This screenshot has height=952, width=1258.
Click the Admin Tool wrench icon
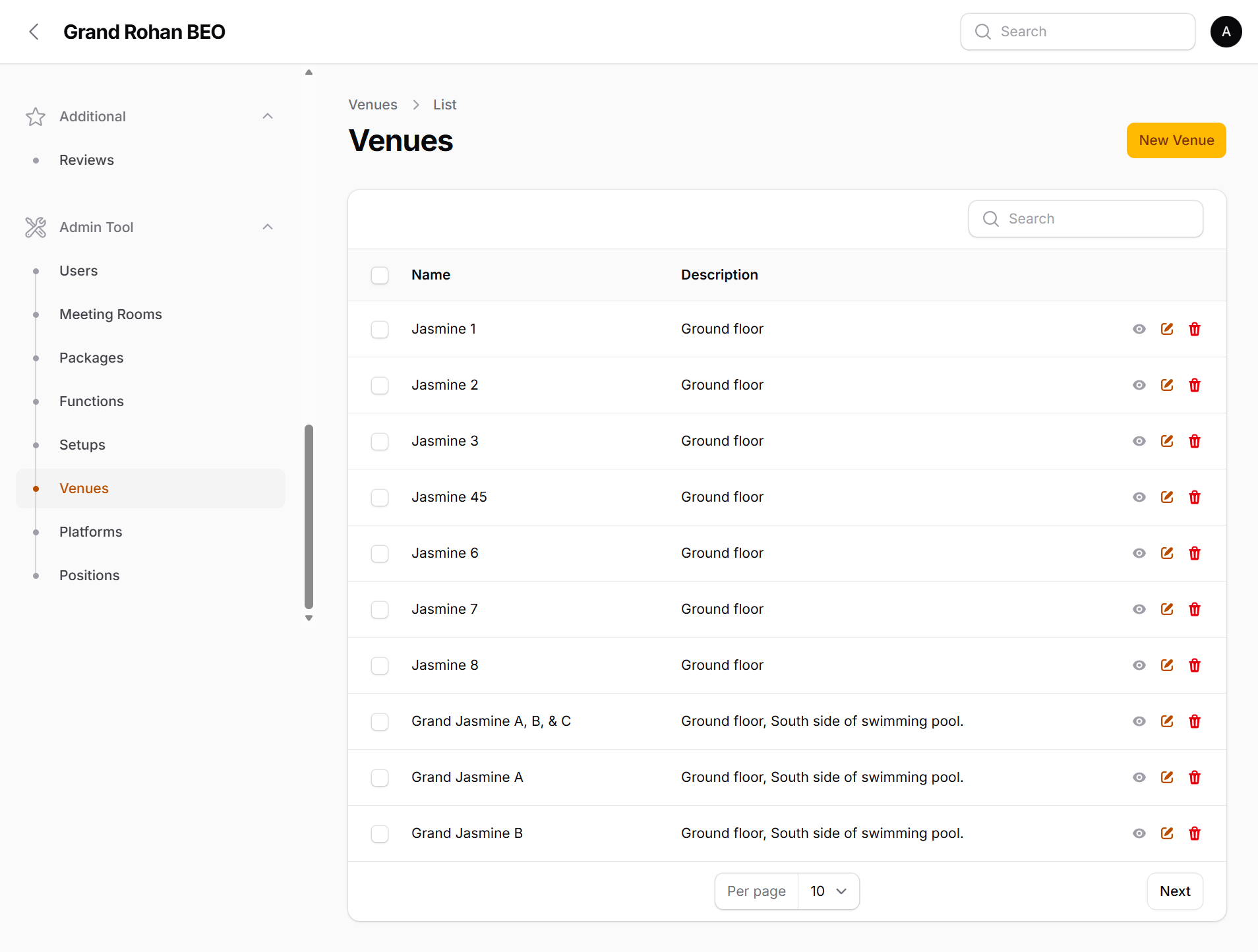[x=36, y=227]
